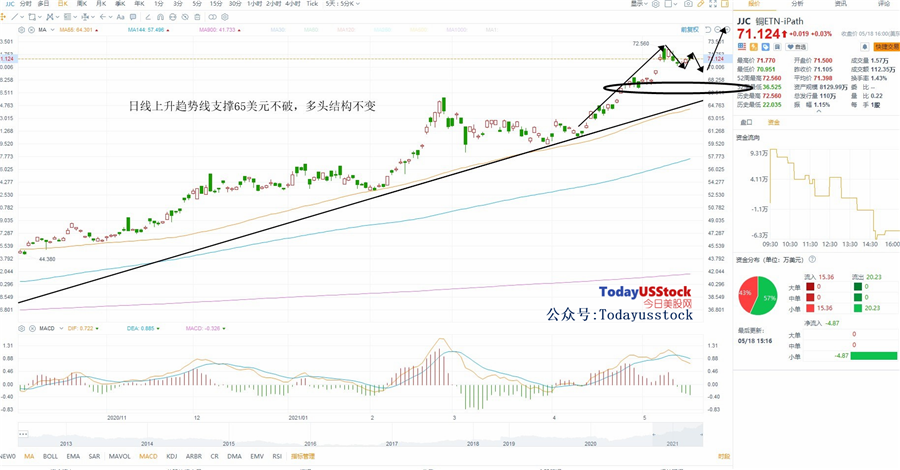Collapse the quote details chevron

click(x=818, y=112)
